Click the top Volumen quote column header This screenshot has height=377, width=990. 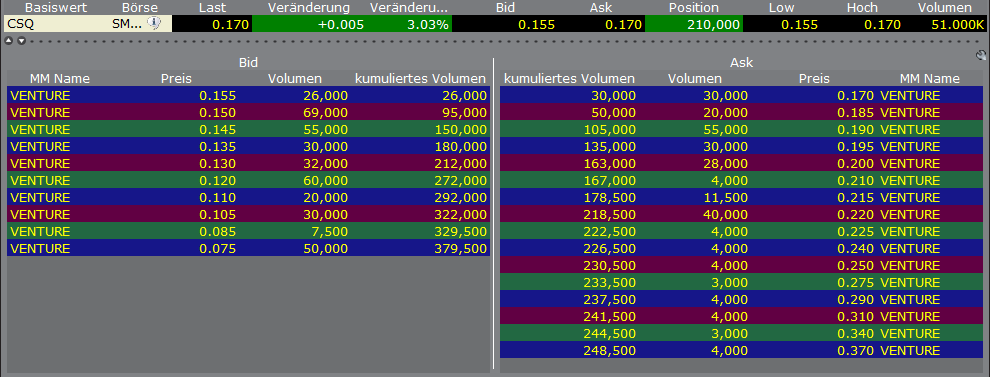coord(945,8)
